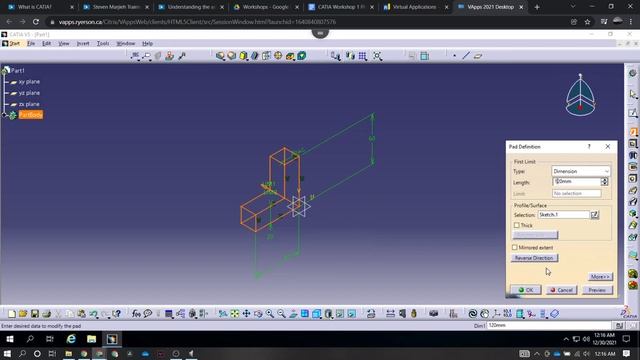Click the Fit All In view icon
Image resolution: width=640 pixels, height=360 pixels.
[x=235, y=313]
